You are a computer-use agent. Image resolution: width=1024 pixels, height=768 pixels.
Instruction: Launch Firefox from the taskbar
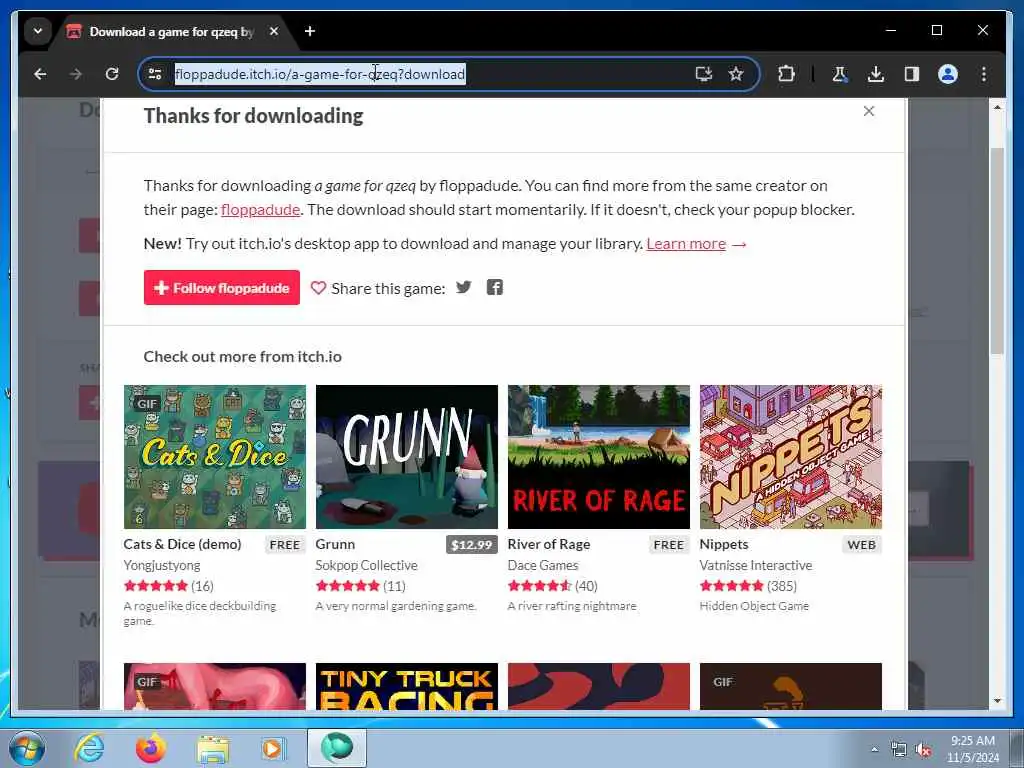(150, 748)
